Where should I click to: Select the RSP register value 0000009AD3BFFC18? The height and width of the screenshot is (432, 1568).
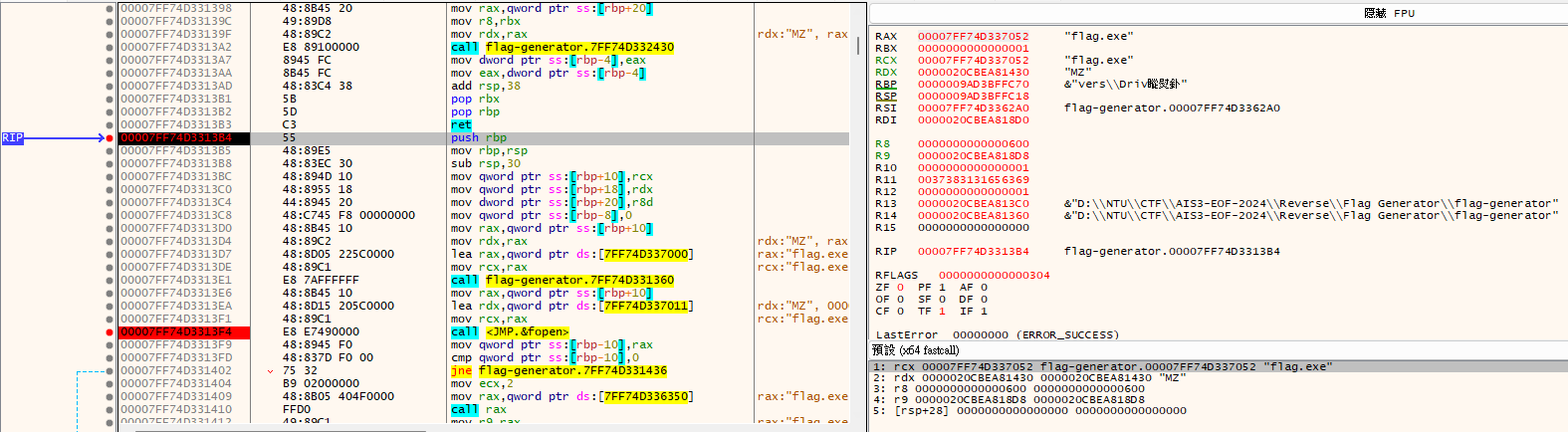click(x=974, y=97)
